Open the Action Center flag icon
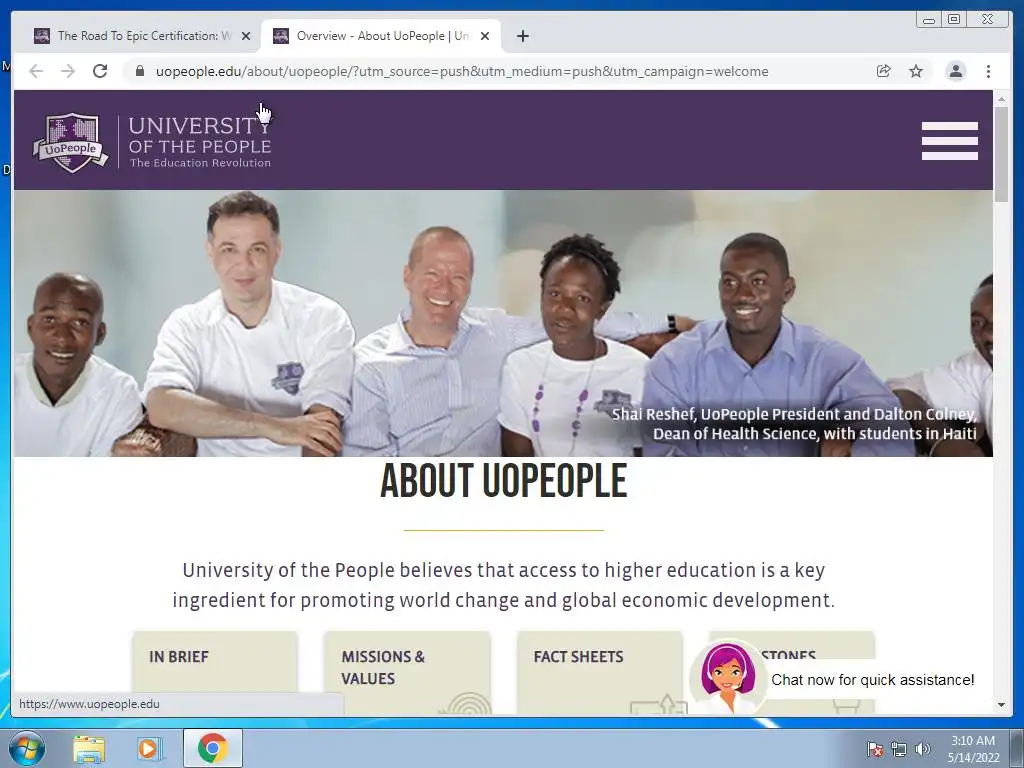This screenshot has height=768, width=1024. click(874, 749)
